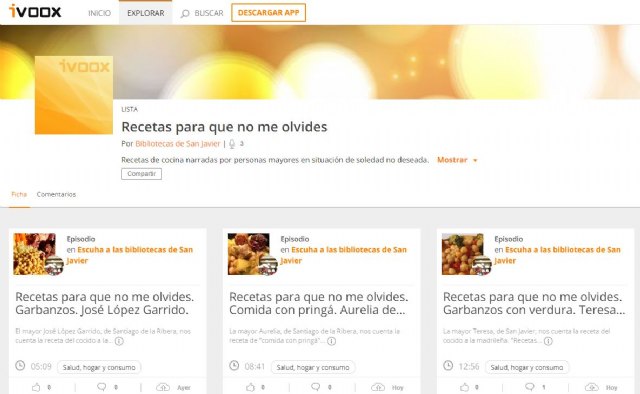Click clock icon beside 12:56 duration

coord(448,365)
